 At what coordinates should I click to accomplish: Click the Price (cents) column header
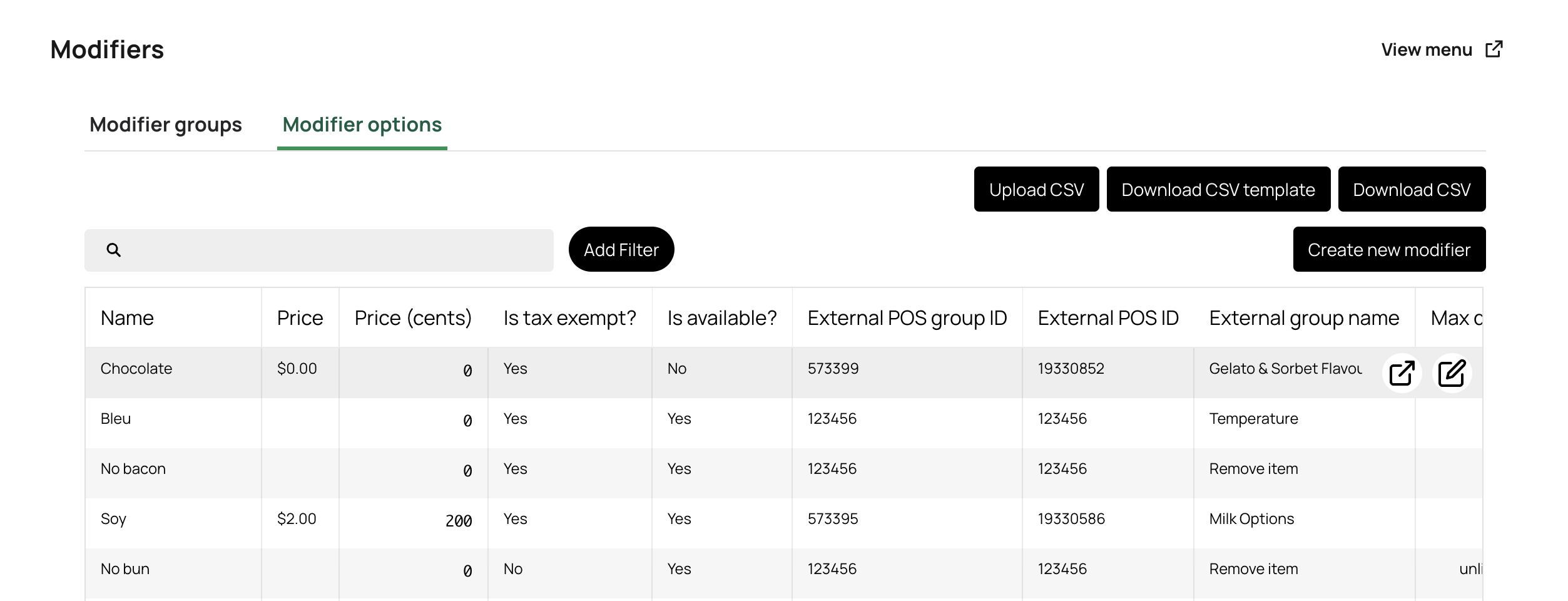pos(413,318)
